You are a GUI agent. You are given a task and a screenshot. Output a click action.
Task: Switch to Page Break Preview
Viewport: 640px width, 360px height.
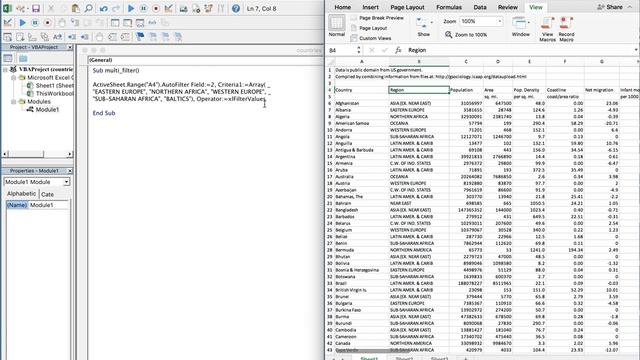[377, 18]
